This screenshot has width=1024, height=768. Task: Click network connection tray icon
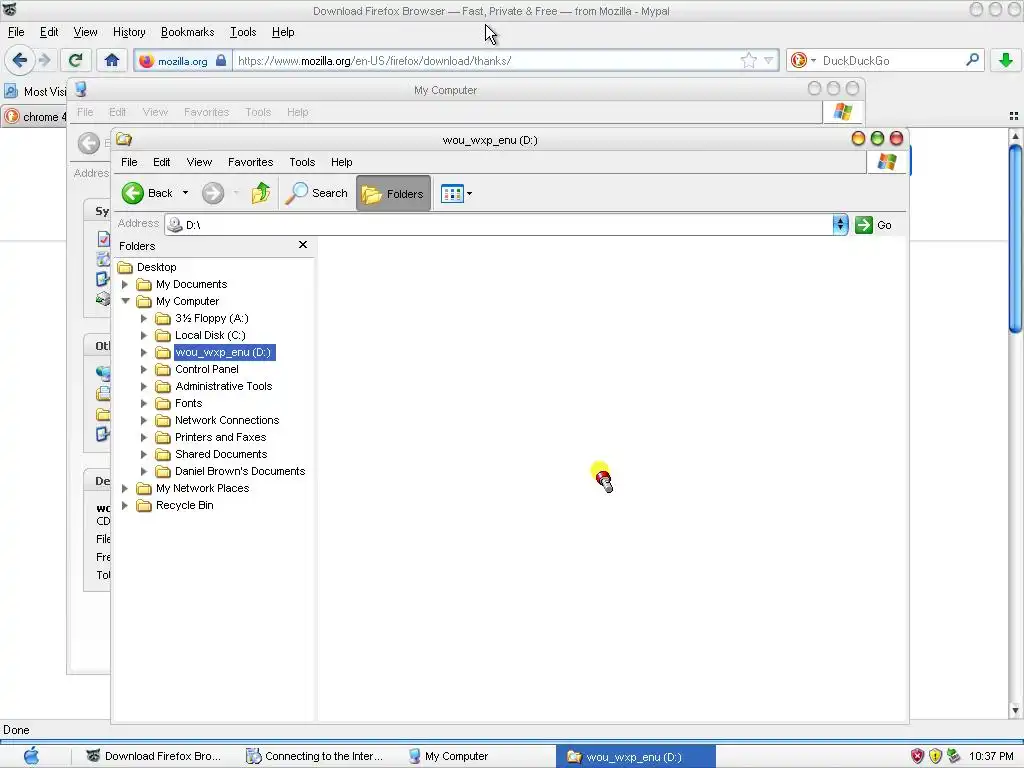click(953, 756)
